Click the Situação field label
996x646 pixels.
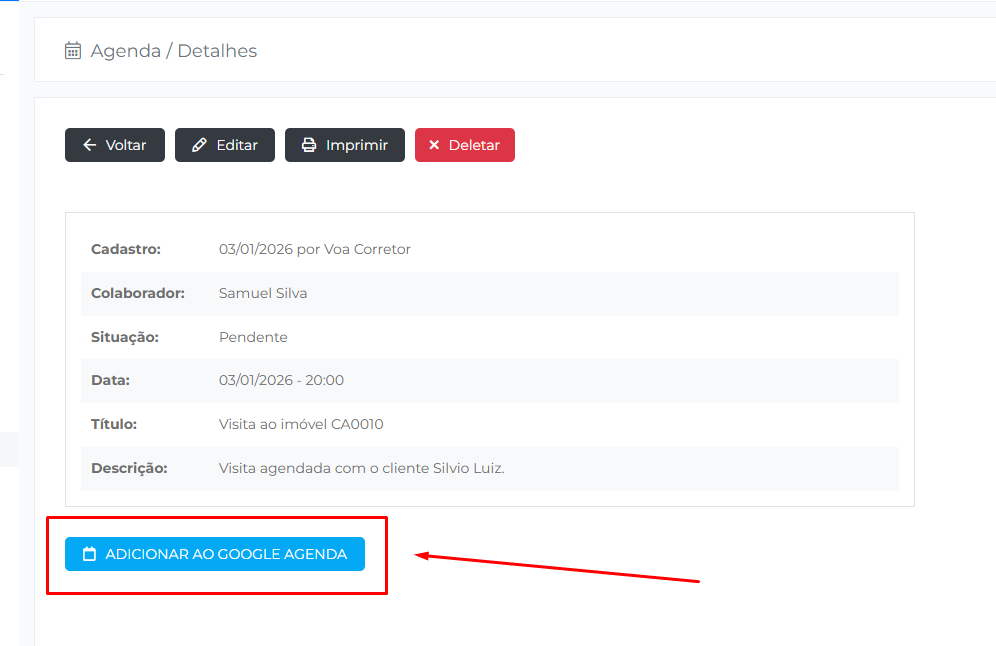coord(125,337)
